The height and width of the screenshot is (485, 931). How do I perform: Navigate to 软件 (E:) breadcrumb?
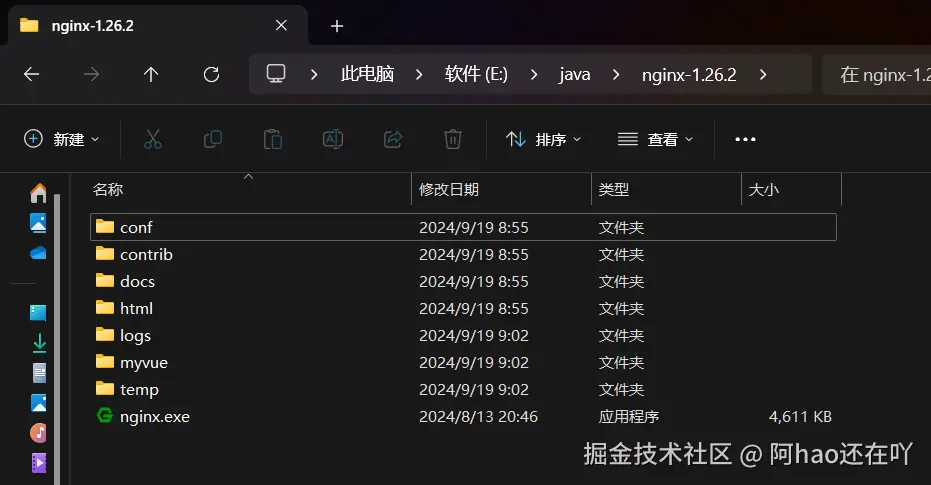pyautogui.click(x=476, y=74)
